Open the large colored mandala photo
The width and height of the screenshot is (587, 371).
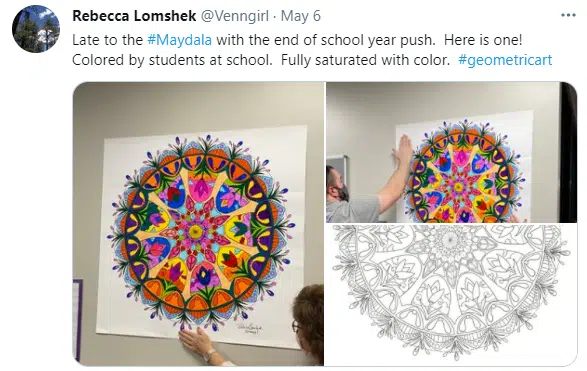198,223
